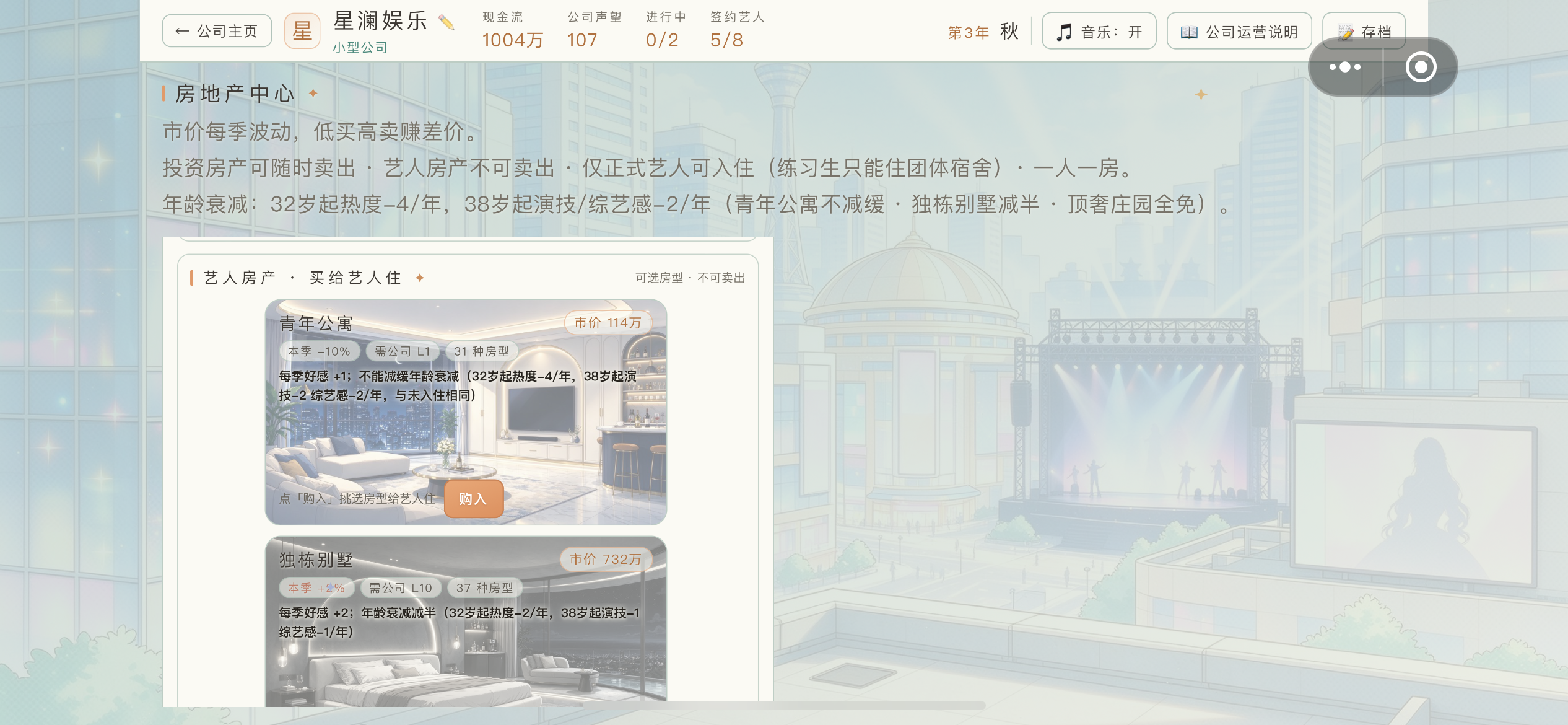
Task: Click 艺人房产 · 买给艺人住 section header
Action: (x=303, y=278)
